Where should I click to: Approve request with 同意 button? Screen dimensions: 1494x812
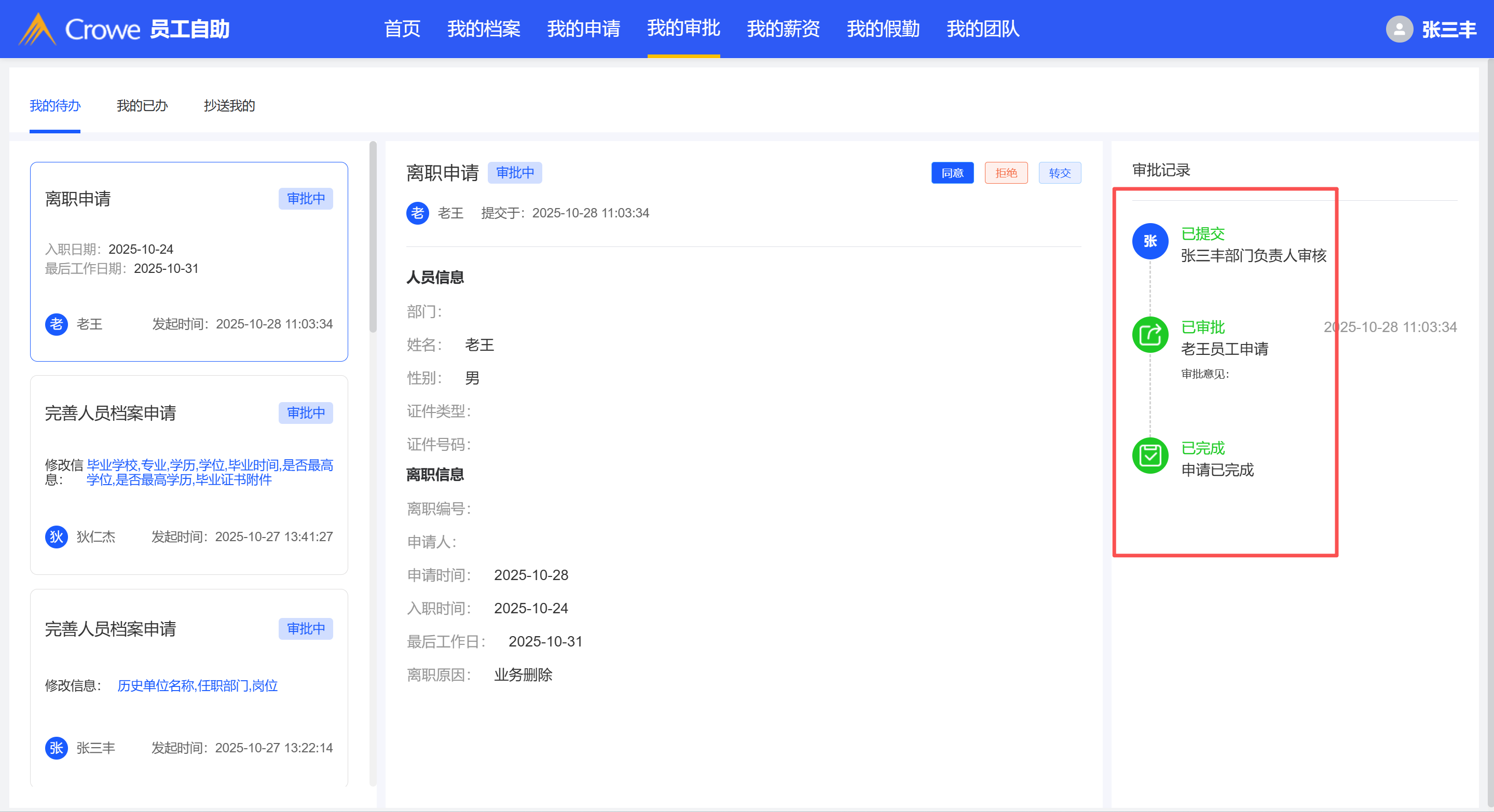point(952,173)
